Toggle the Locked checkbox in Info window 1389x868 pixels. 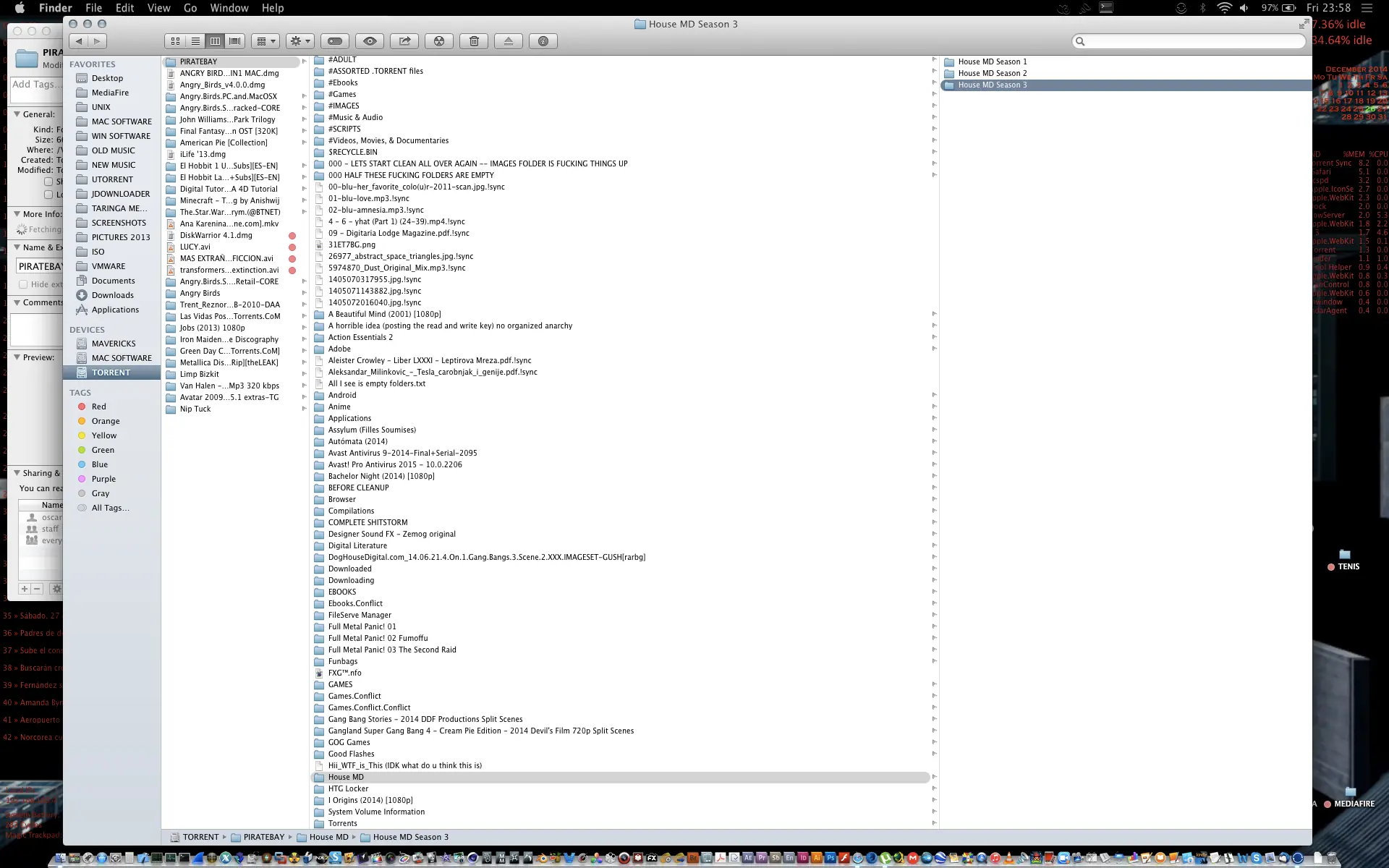(48, 195)
